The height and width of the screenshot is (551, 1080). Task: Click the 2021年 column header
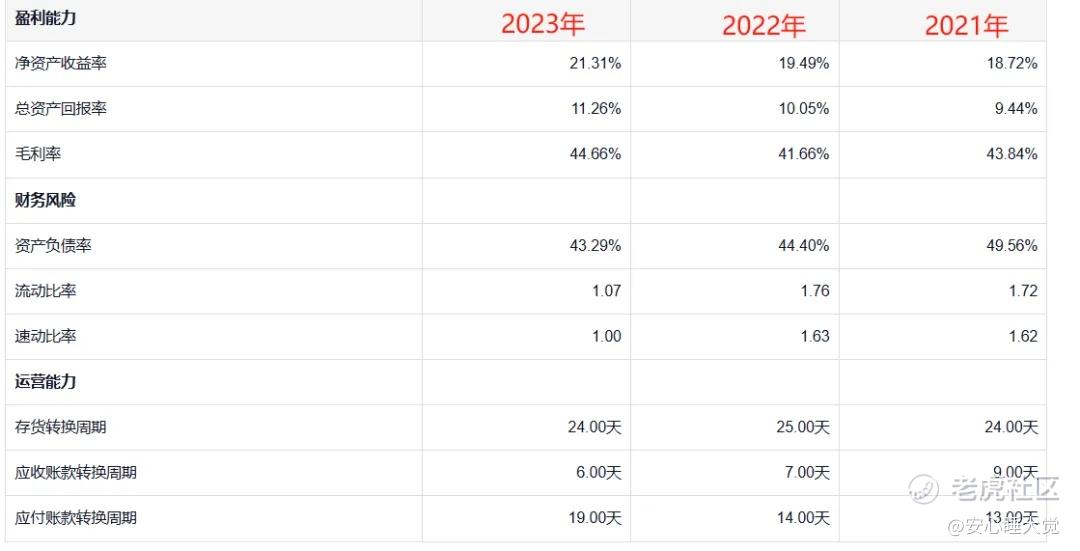coord(966,25)
